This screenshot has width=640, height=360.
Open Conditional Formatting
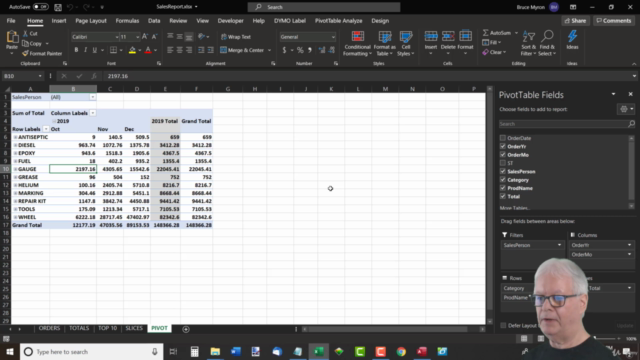tap(358, 43)
